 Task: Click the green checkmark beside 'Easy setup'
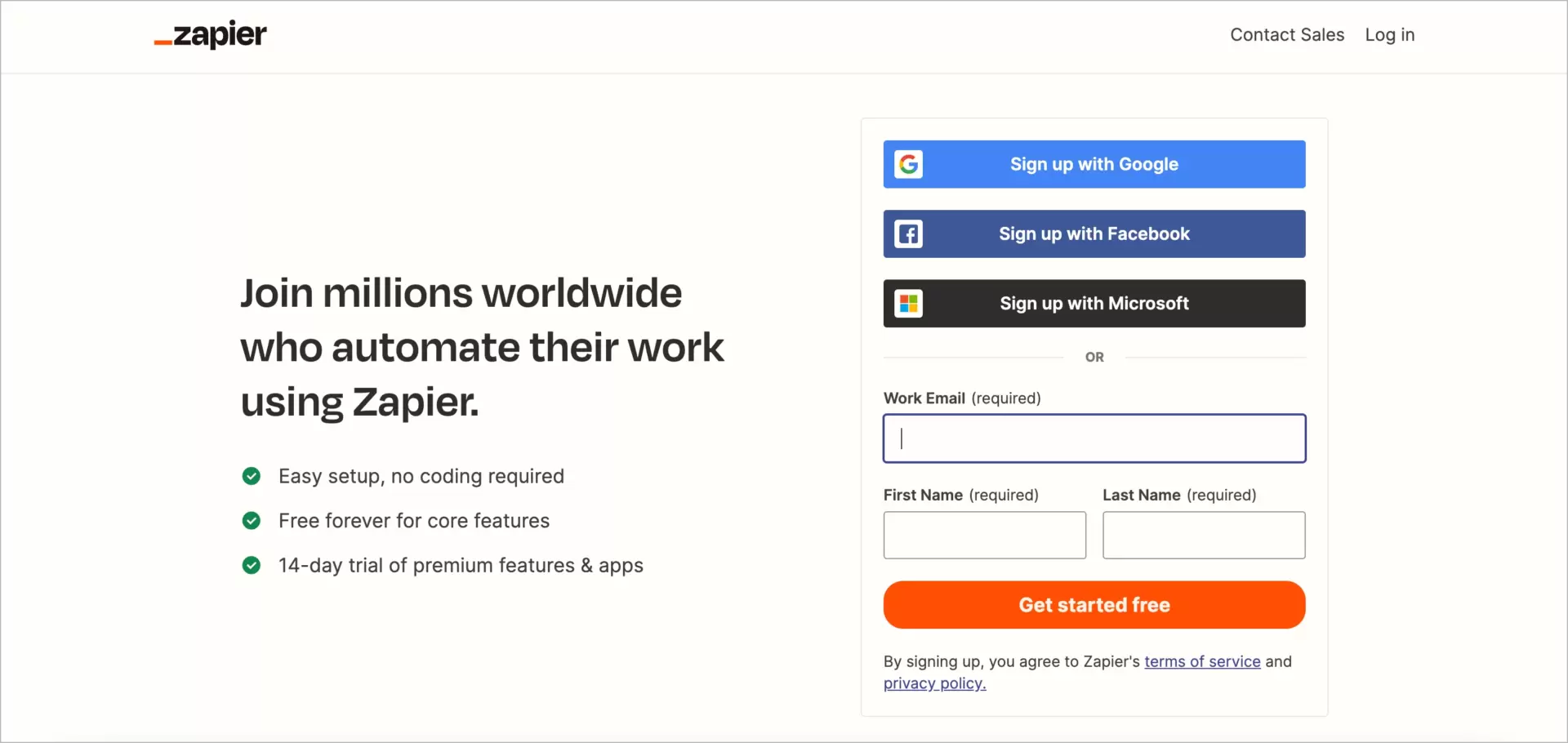[x=252, y=476]
